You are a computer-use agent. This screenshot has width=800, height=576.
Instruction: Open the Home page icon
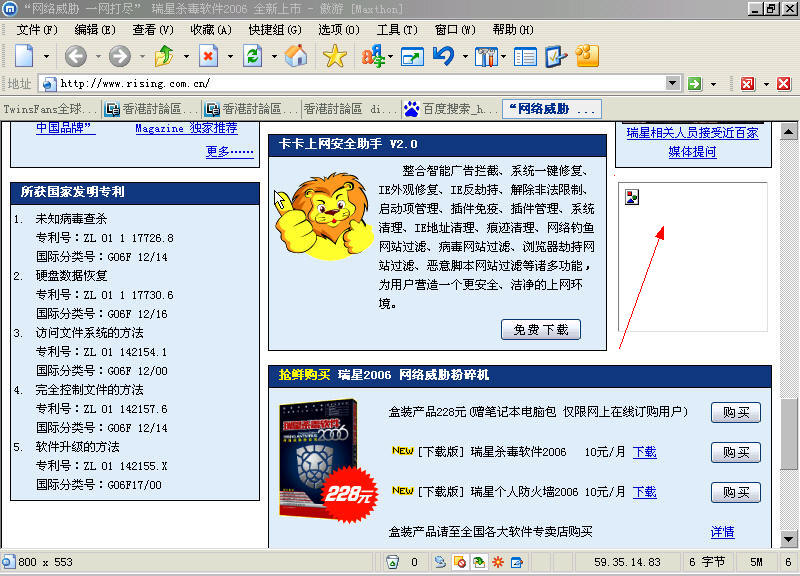(296, 56)
